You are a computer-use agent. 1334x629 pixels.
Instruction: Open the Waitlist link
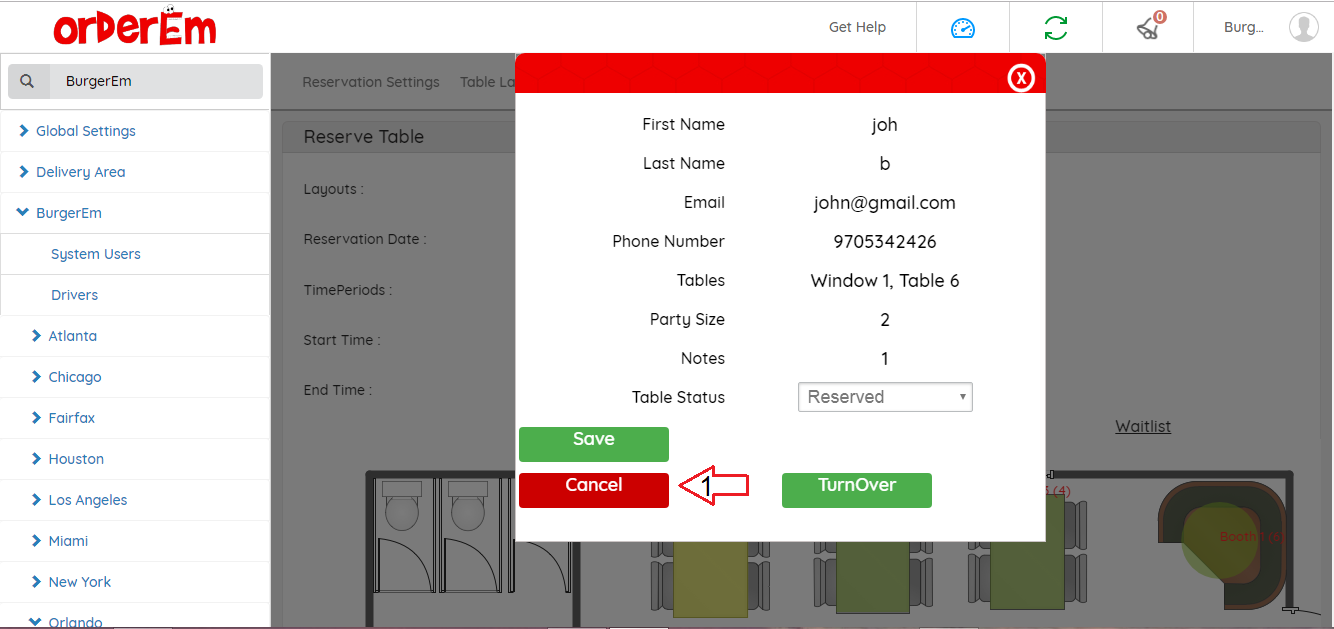point(1142,426)
